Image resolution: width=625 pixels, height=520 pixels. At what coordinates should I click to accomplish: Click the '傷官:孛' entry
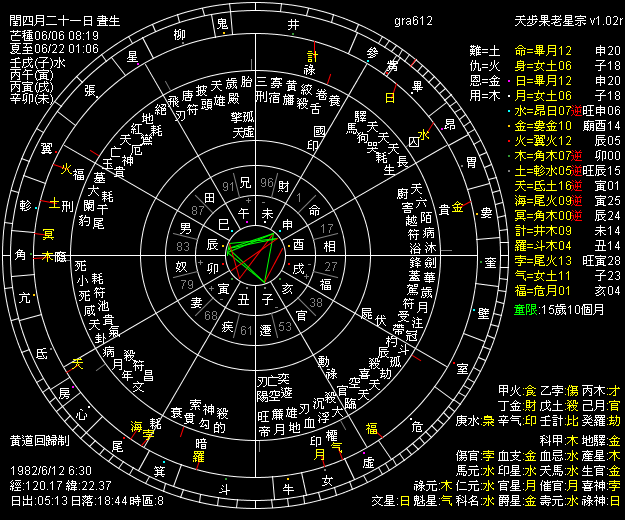point(476,455)
